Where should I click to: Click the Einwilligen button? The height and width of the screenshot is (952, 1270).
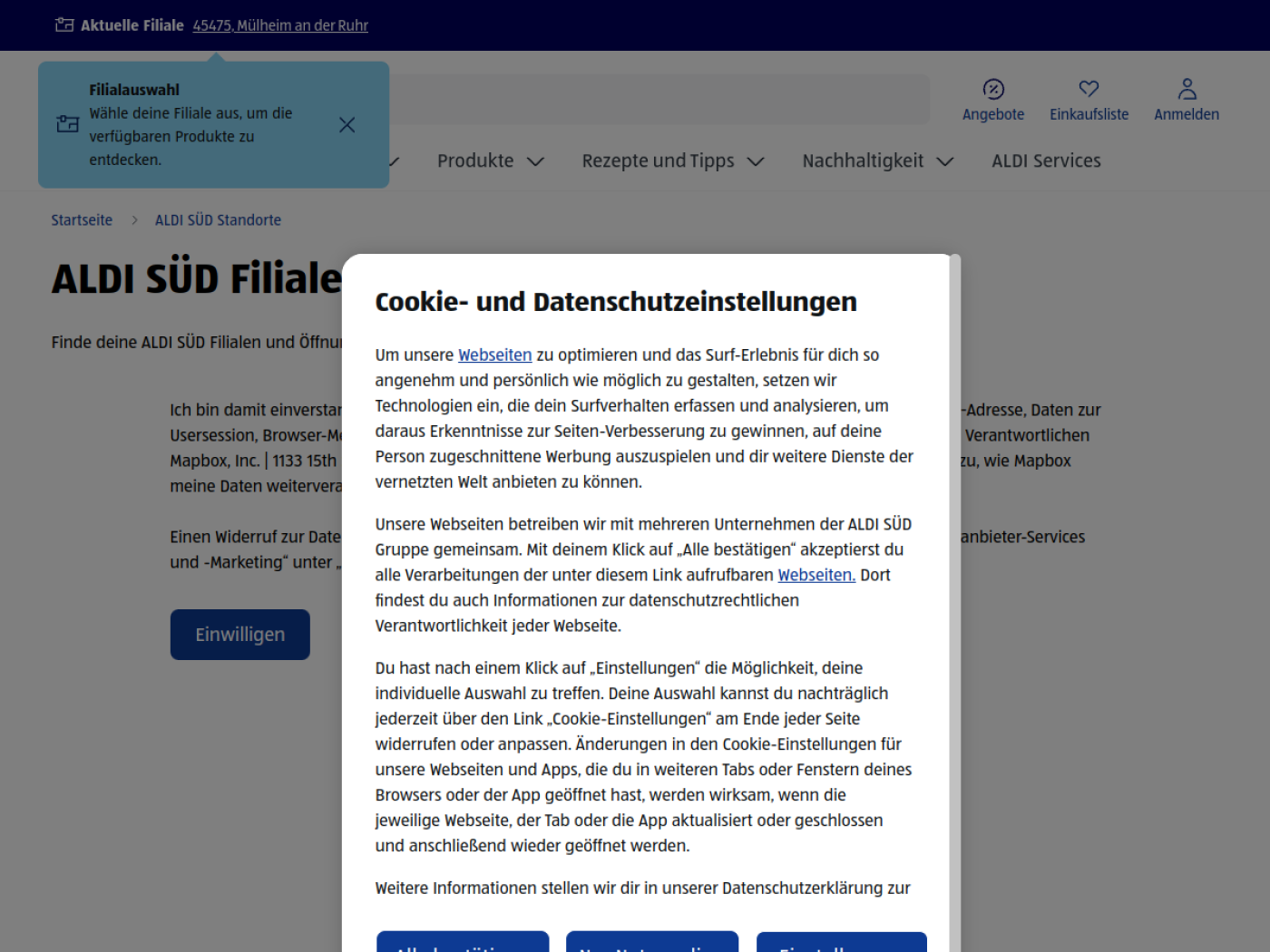(x=240, y=635)
